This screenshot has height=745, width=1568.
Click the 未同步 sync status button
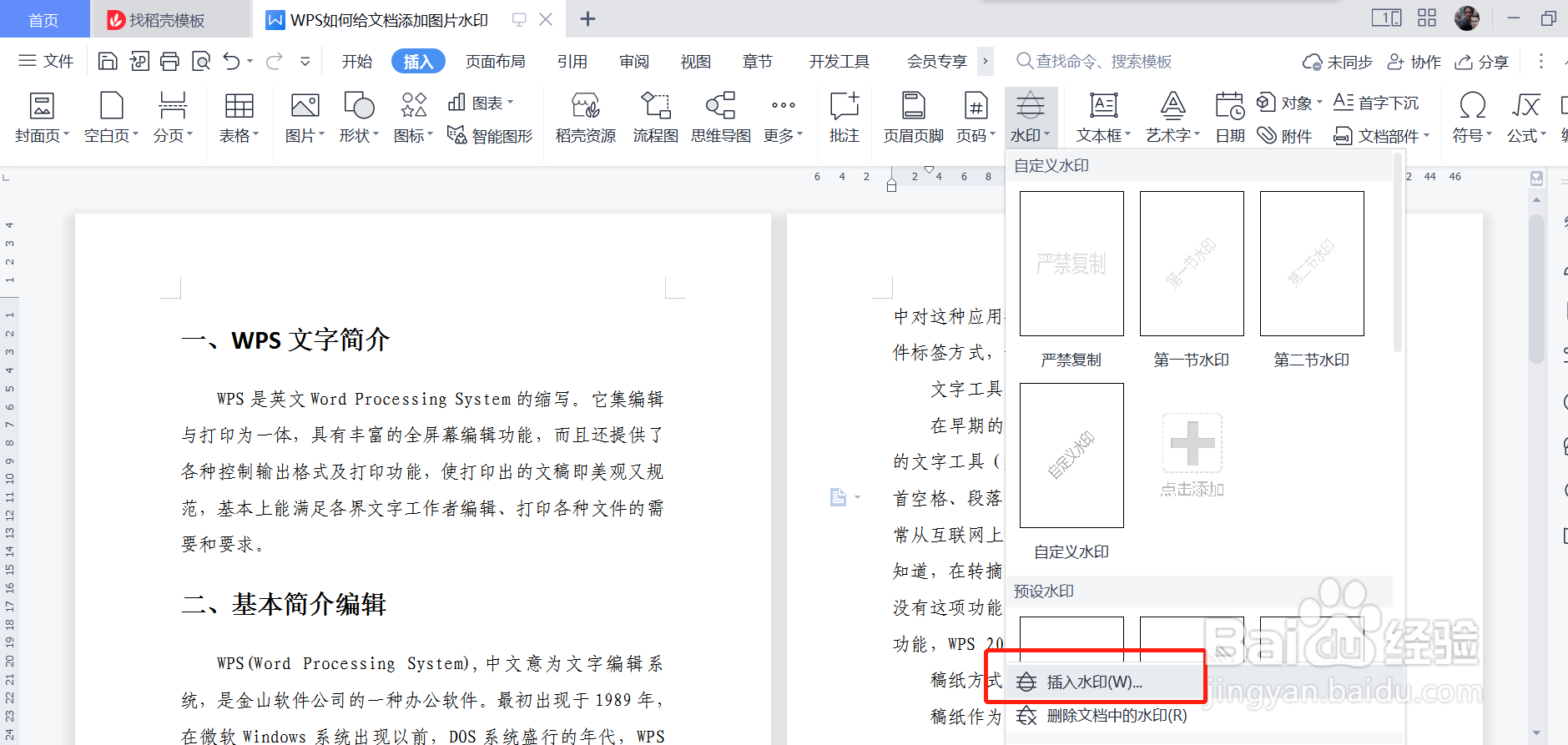click(x=1337, y=62)
